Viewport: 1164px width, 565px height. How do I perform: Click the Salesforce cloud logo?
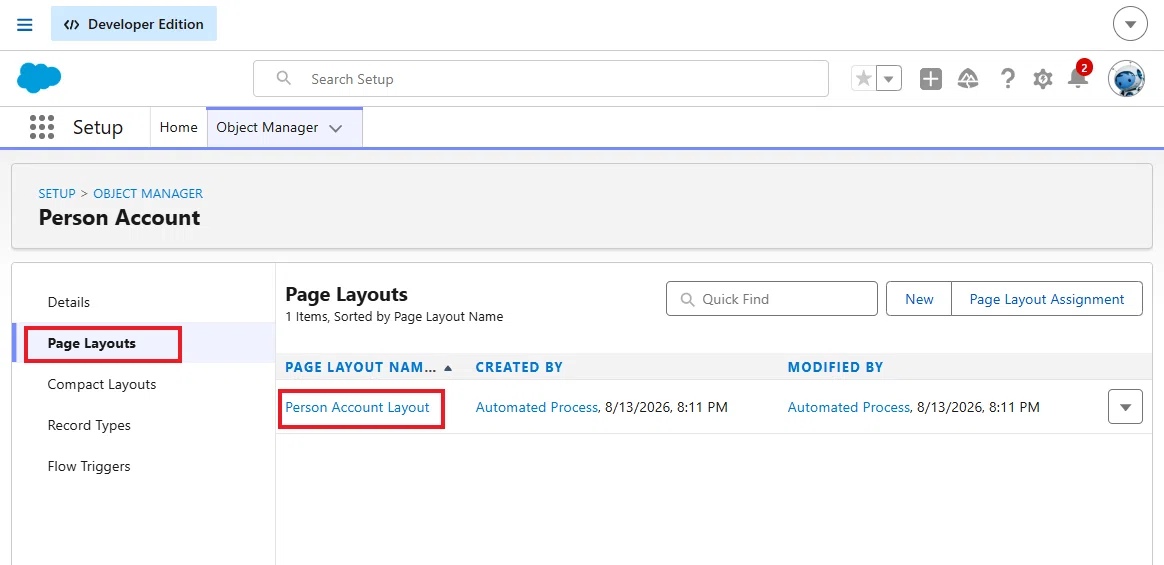point(39,78)
